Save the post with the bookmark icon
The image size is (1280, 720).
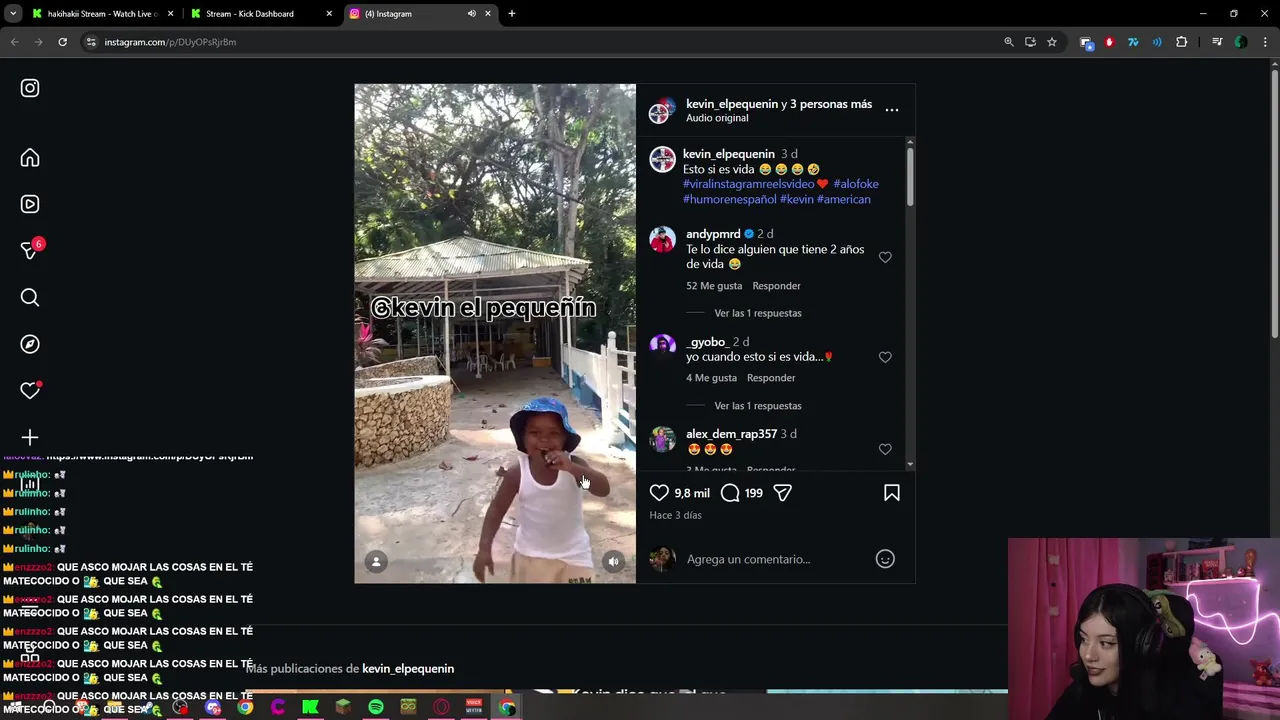892,493
